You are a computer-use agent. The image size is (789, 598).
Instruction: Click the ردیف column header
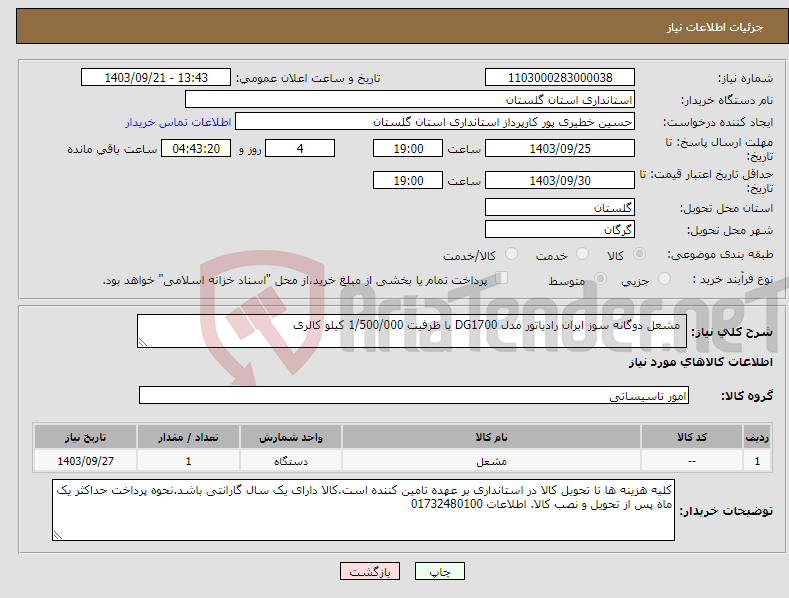757,437
